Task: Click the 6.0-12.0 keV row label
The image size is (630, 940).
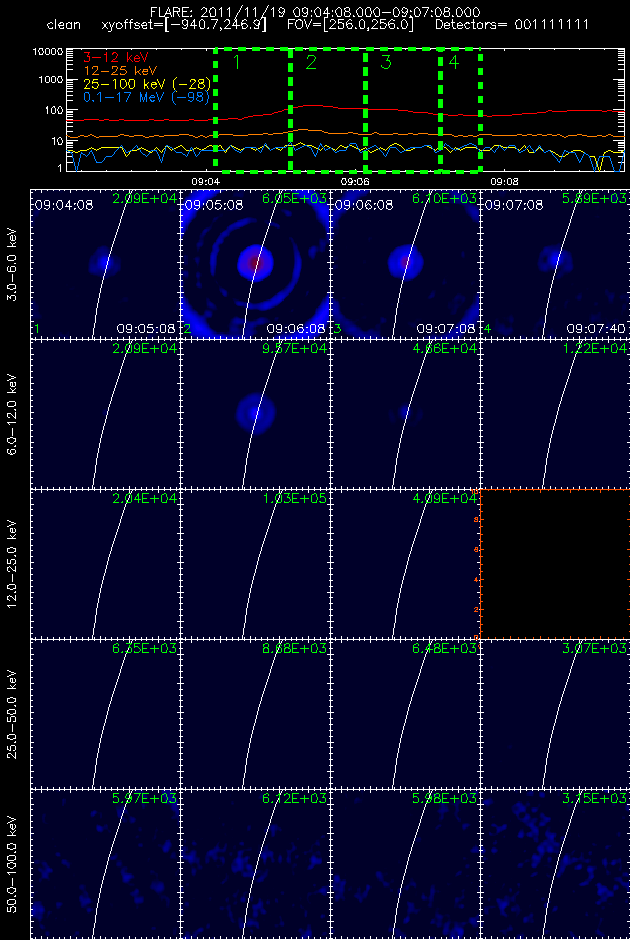Action: pyautogui.click(x=13, y=414)
